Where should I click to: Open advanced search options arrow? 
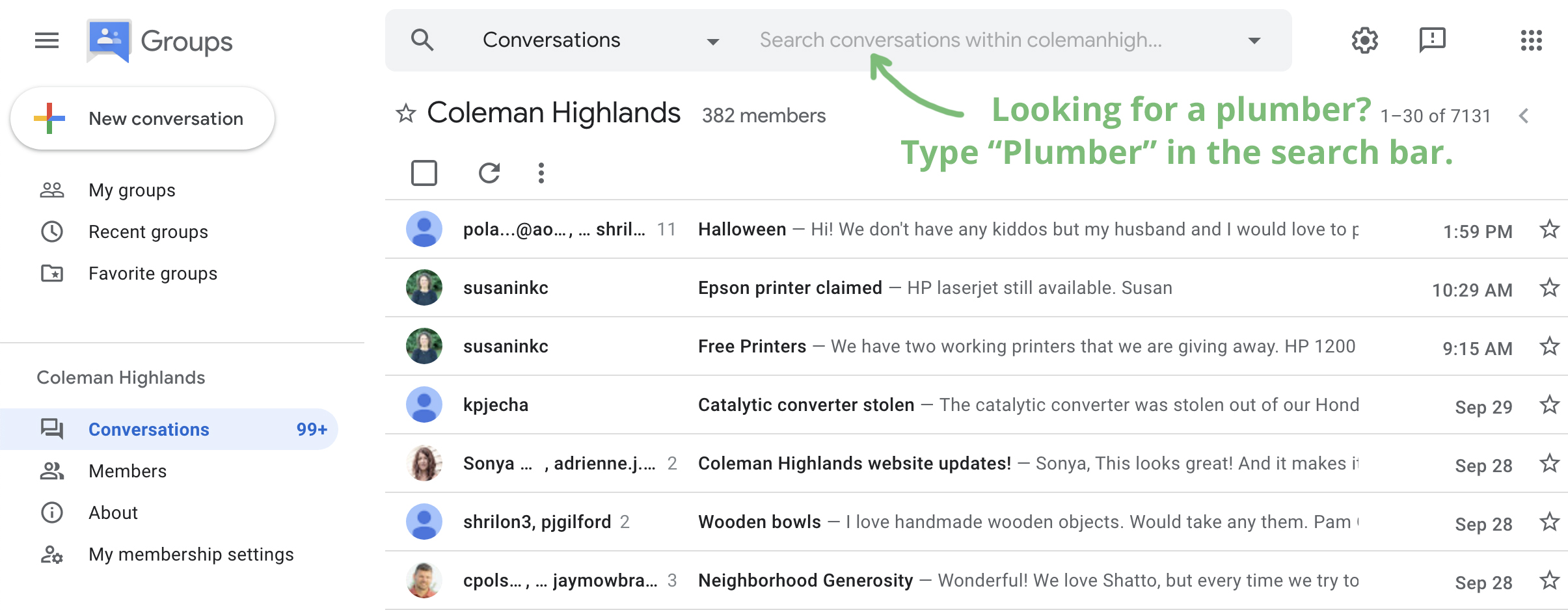[x=1254, y=41]
